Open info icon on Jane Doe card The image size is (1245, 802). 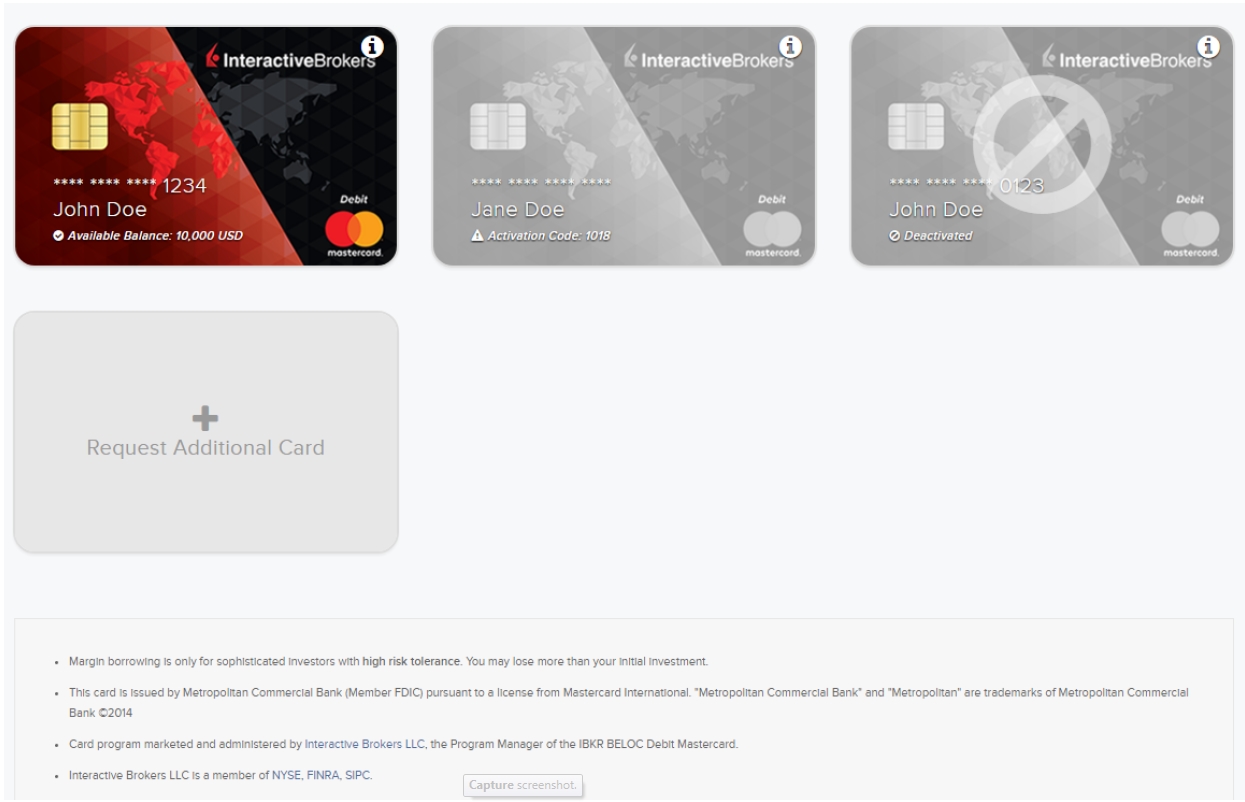click(790, 46)
